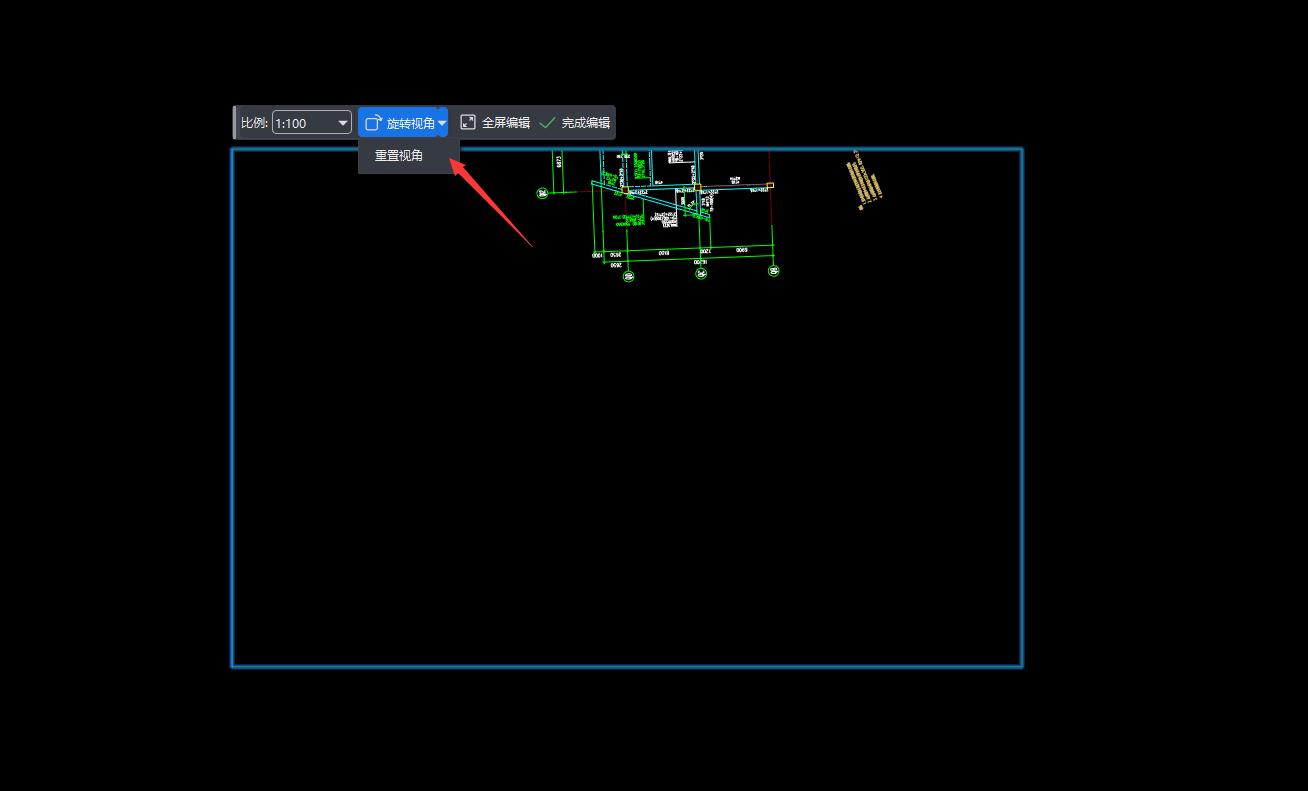Grab the toolbar's left drag handle
1308x791 pixels.
click(x=235, y=123)
